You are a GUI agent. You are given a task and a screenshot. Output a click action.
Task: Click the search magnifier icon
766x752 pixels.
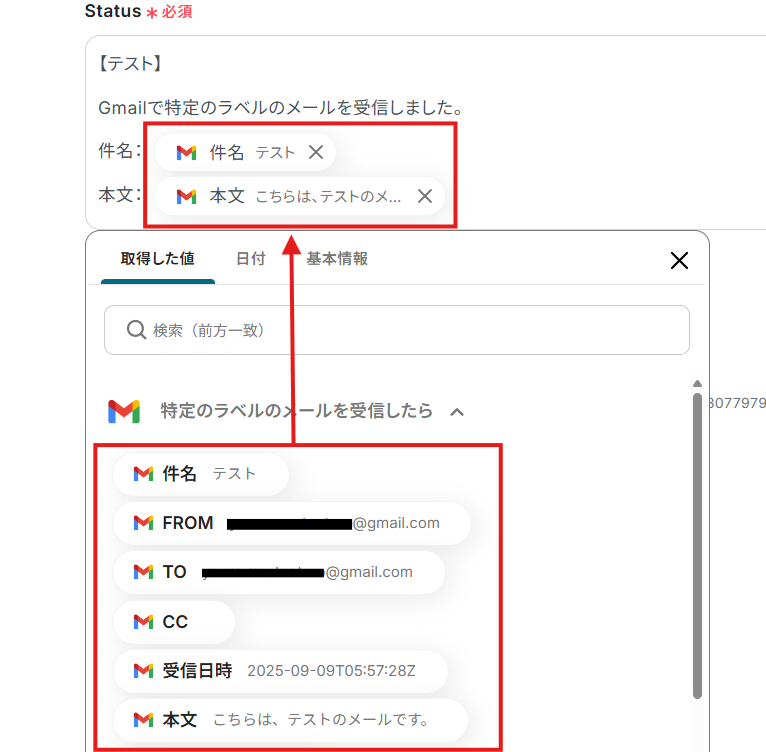pos(136,330)
